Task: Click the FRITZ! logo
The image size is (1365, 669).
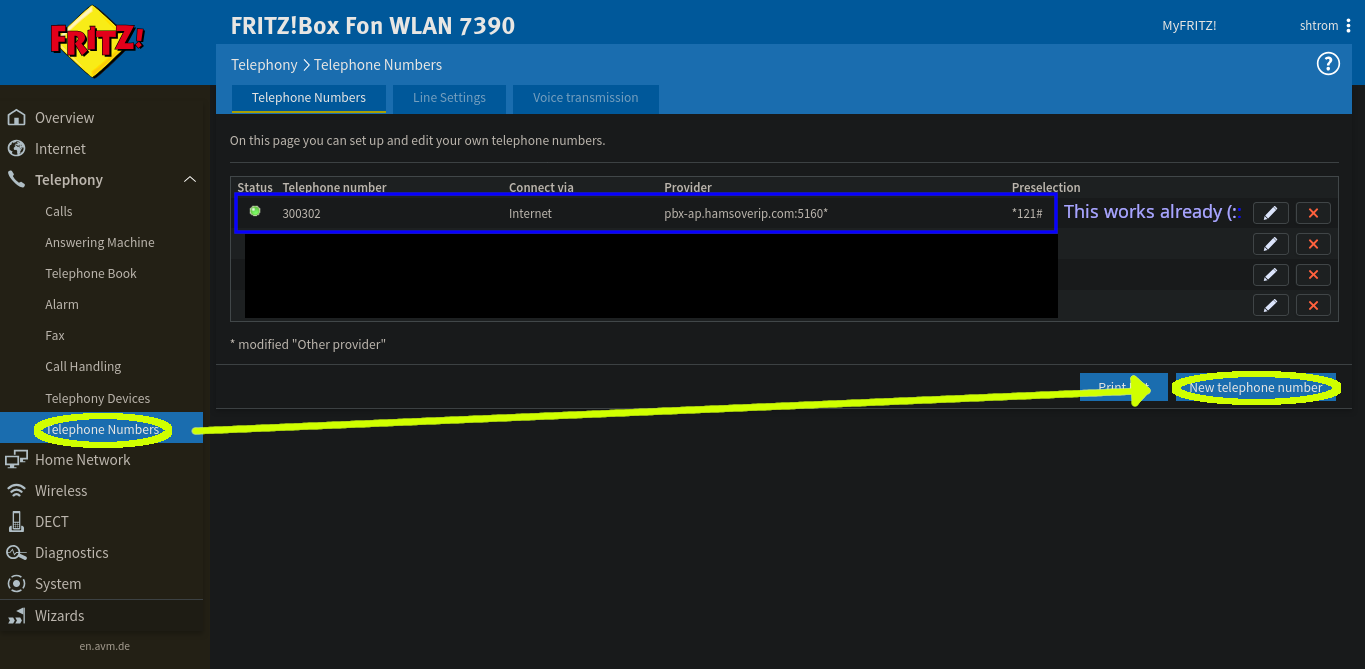Action: coord(98,42)
